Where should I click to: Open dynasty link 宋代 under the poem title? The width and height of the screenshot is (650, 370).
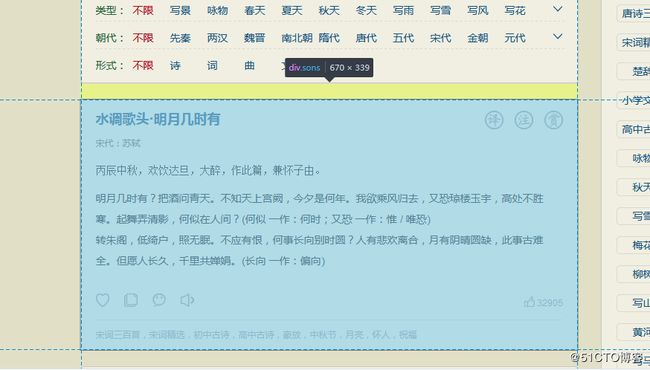pos(104,143)
